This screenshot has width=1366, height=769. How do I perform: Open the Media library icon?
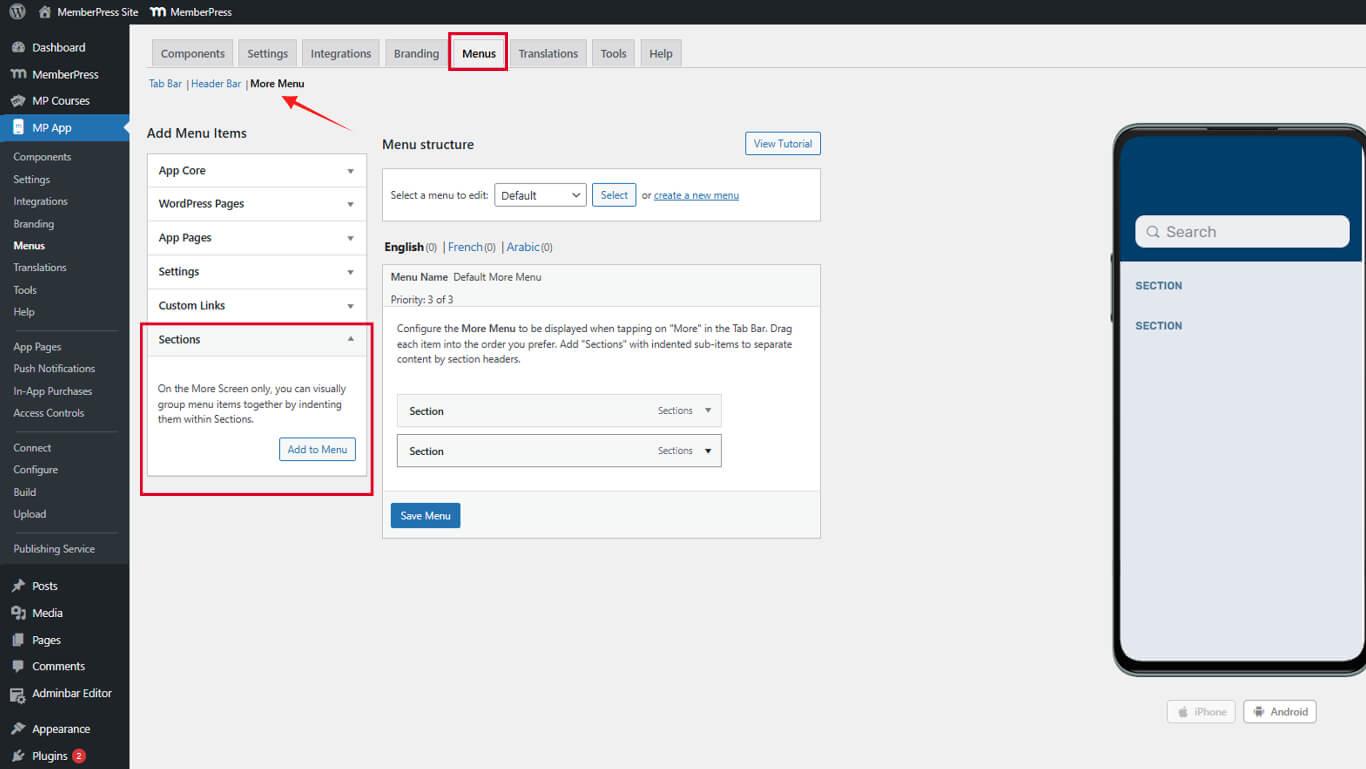click(x=18, y=613)
